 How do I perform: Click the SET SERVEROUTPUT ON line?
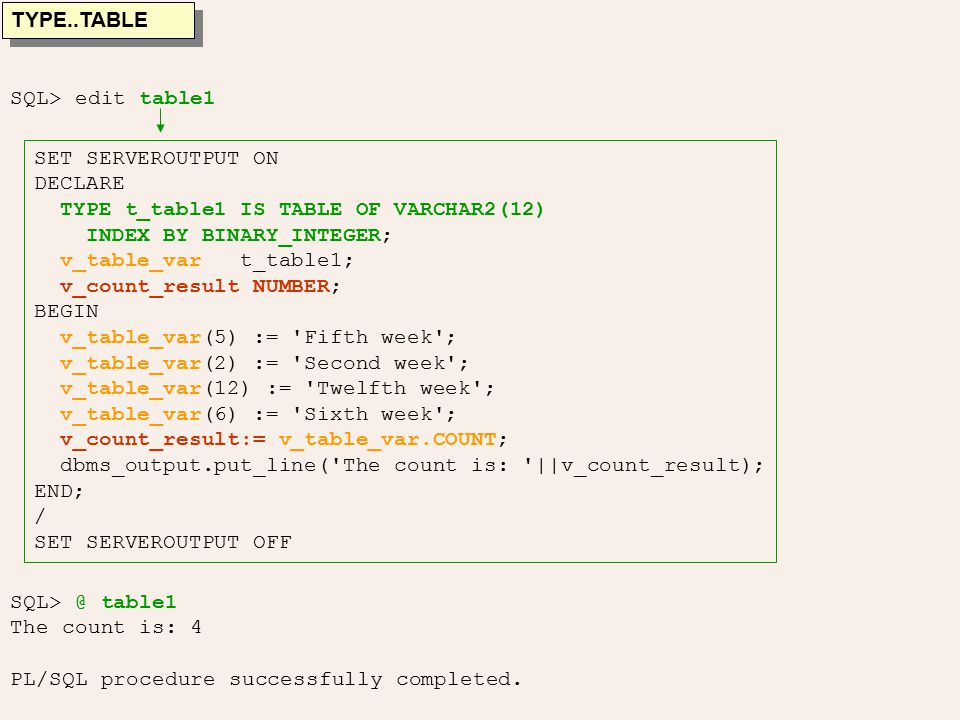coord(156,159)
